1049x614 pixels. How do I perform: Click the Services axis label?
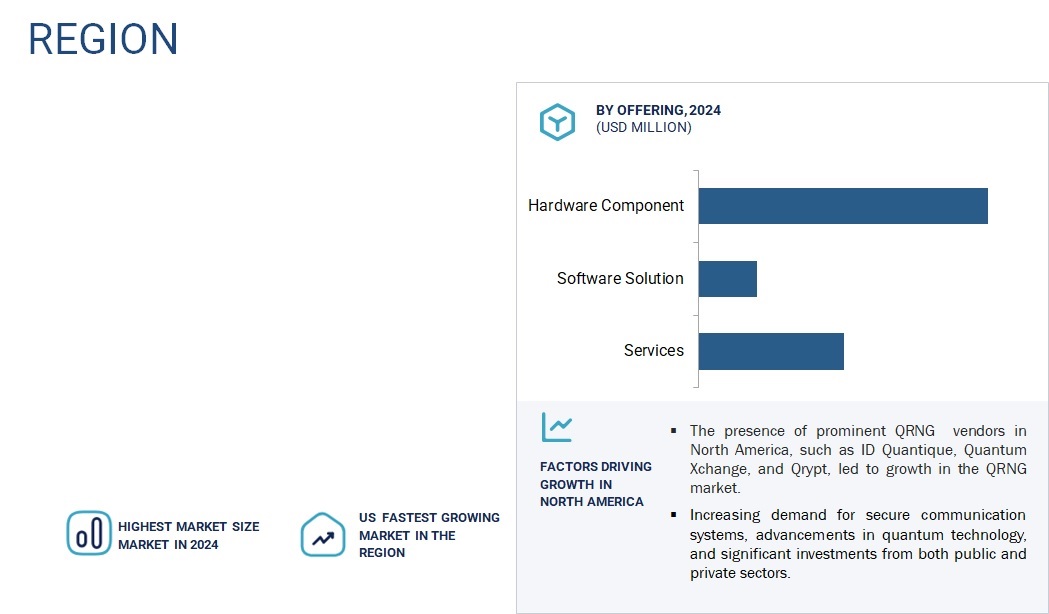[x=654, y=351]
